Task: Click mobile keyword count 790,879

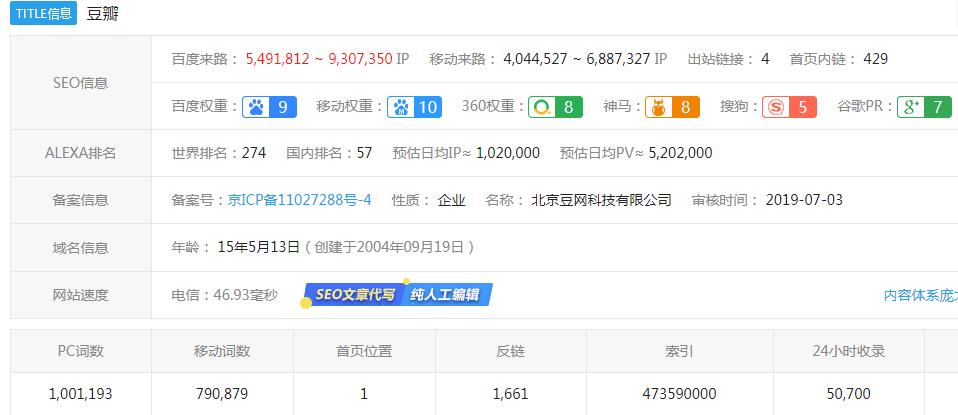Action: [222, 394]
